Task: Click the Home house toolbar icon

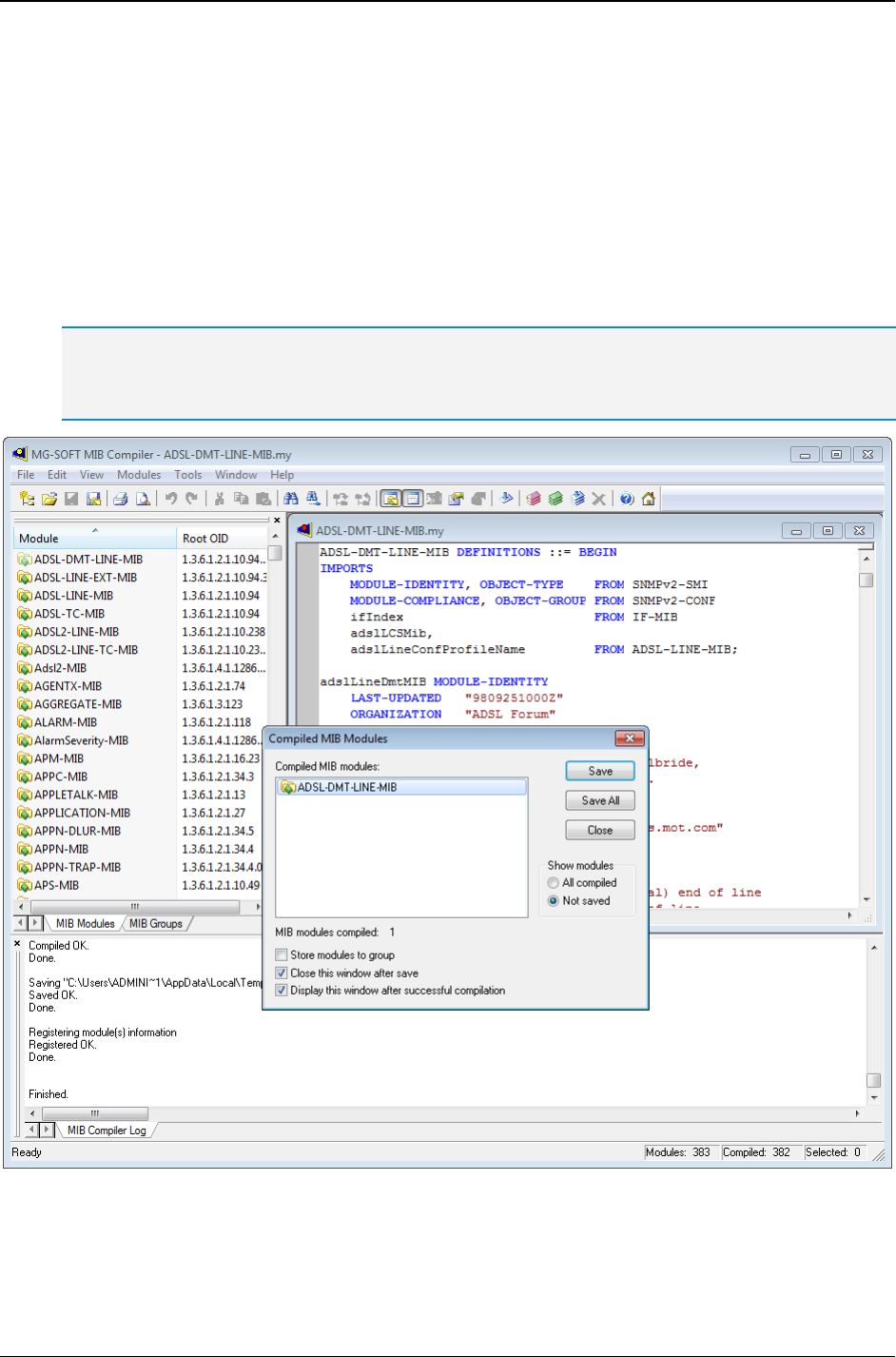Action: [x=648, y=499]
